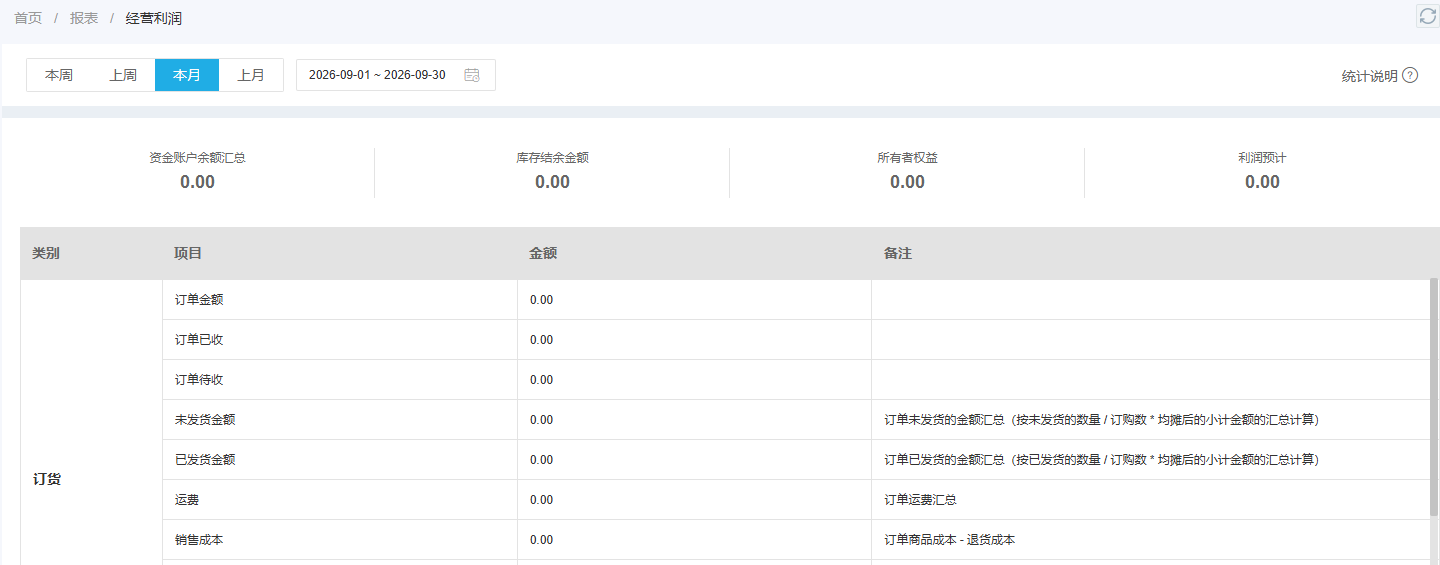Viewport: 1440px width, 565px height.
Task: Open the calendar icon in date range field
Action: pos(472,75)
